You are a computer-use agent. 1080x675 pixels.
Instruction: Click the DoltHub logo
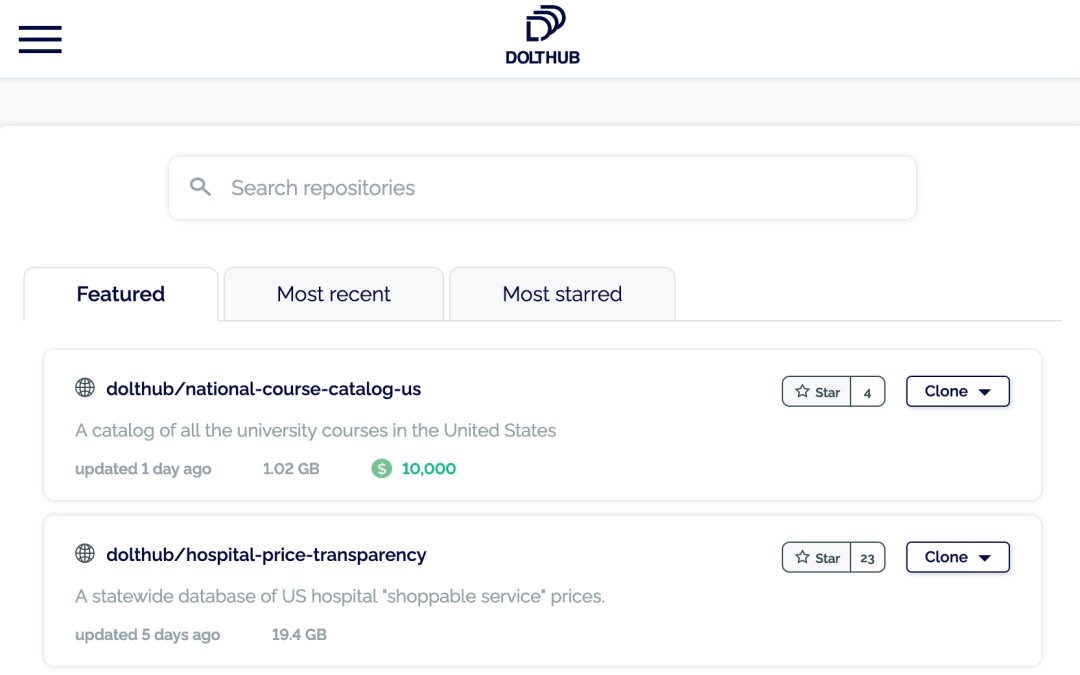pyautogui.click(x=542, y=36)
